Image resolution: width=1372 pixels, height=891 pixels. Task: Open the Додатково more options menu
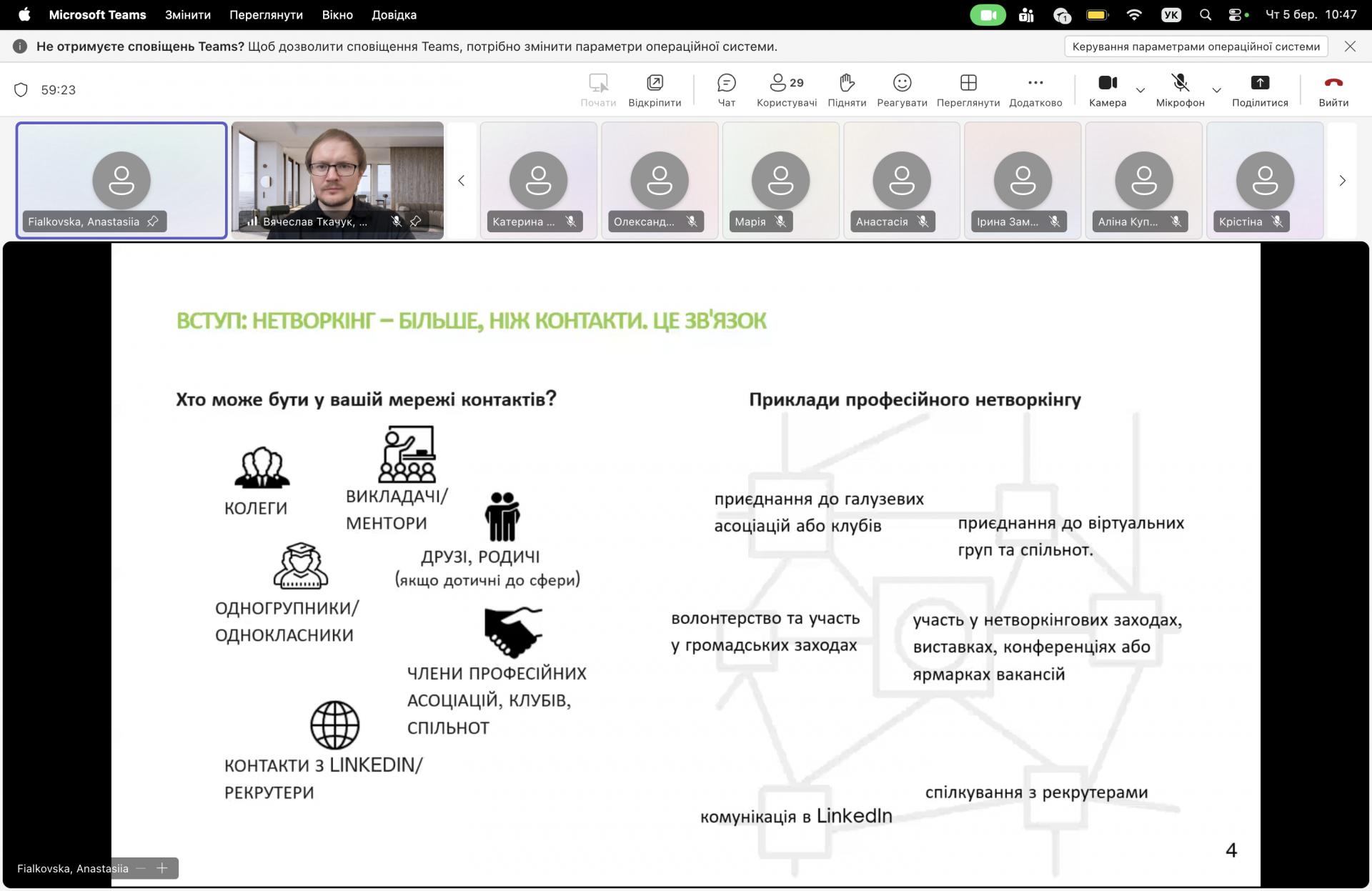[1035, 89]
